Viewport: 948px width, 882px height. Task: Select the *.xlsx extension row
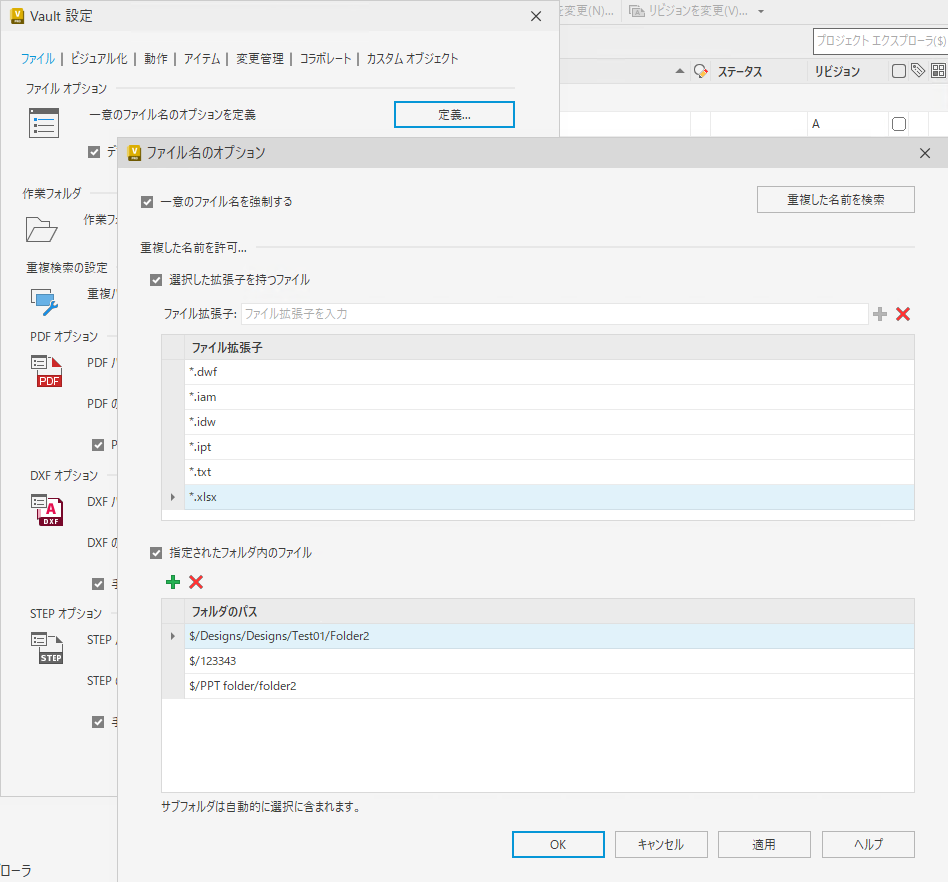coord(549,497)
